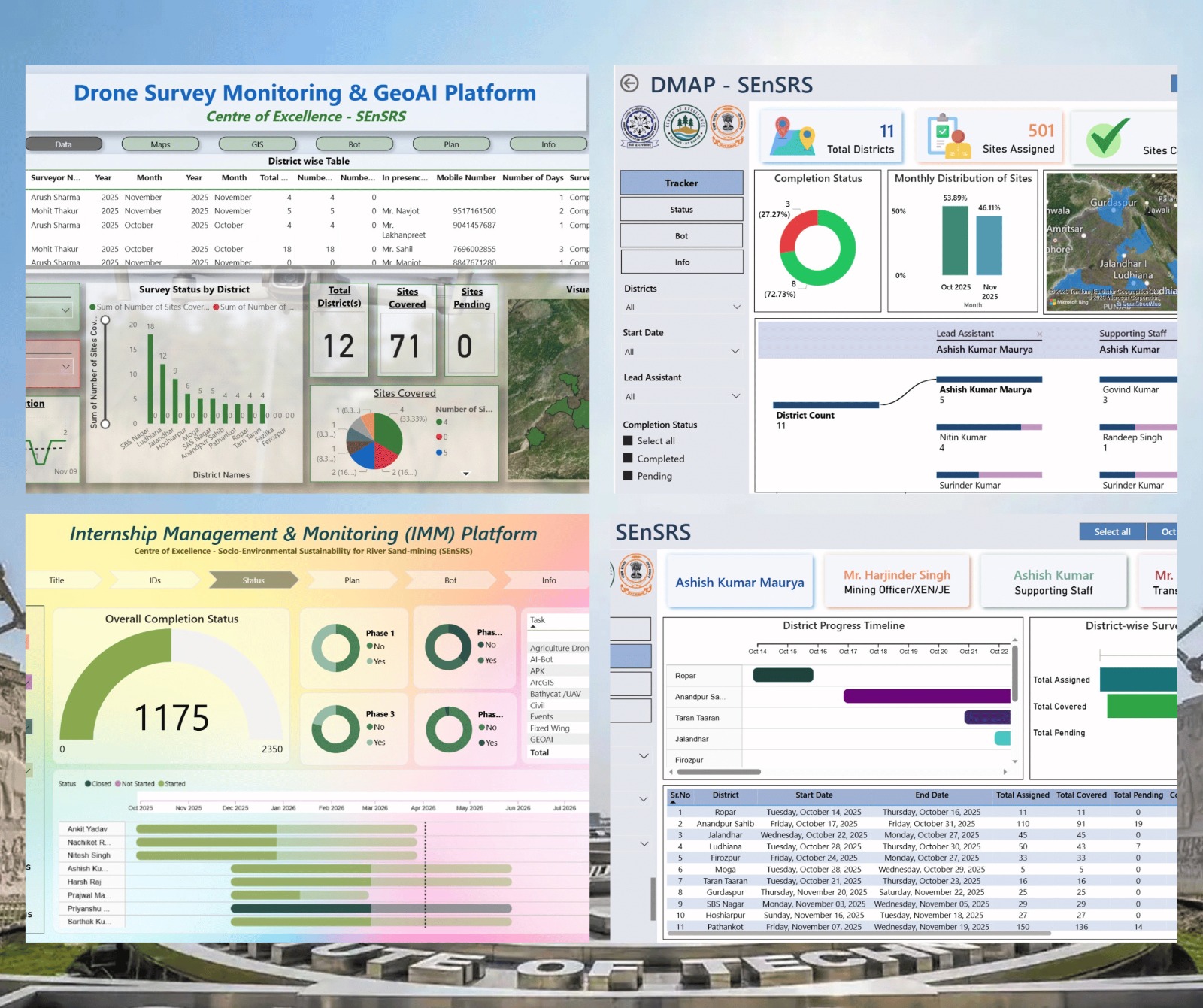Viewport: 1203px width, 1008px height.
Task: Click the Select all button in SEnSRS header
Action: point(1112,532)
